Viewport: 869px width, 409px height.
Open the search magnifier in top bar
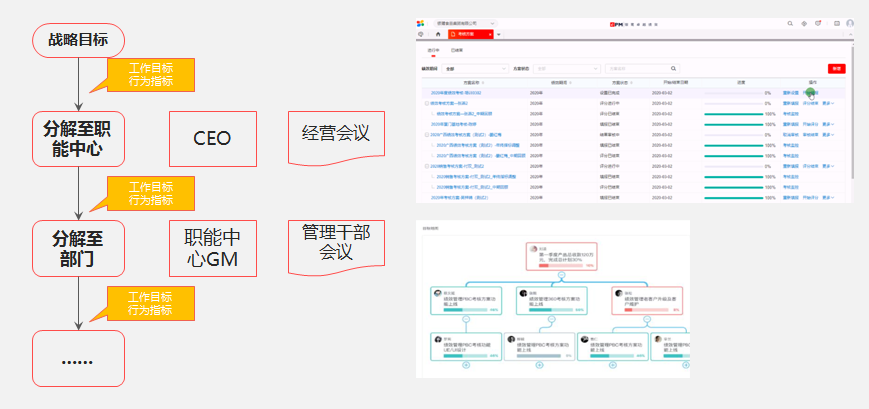(x=790, y=23)
